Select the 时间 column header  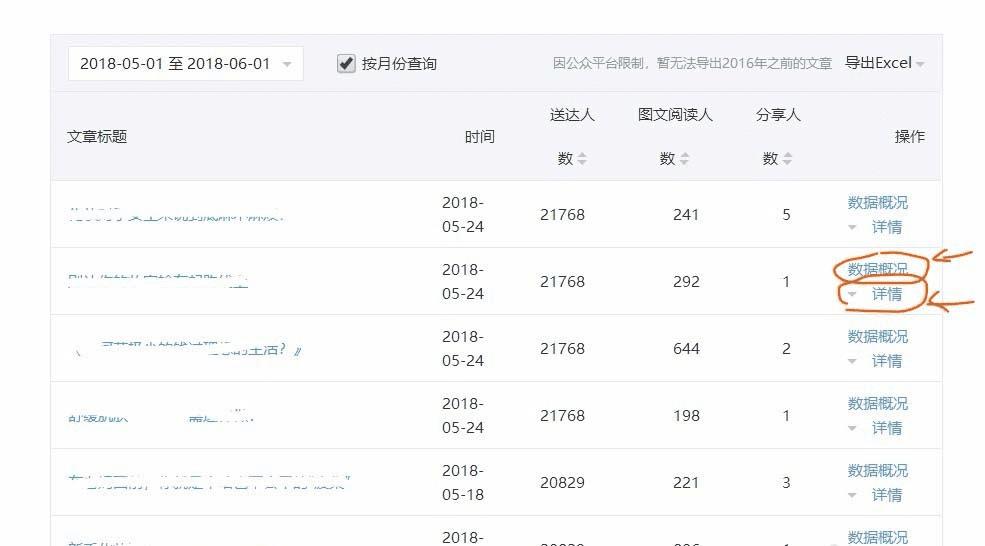pos(480,136)
